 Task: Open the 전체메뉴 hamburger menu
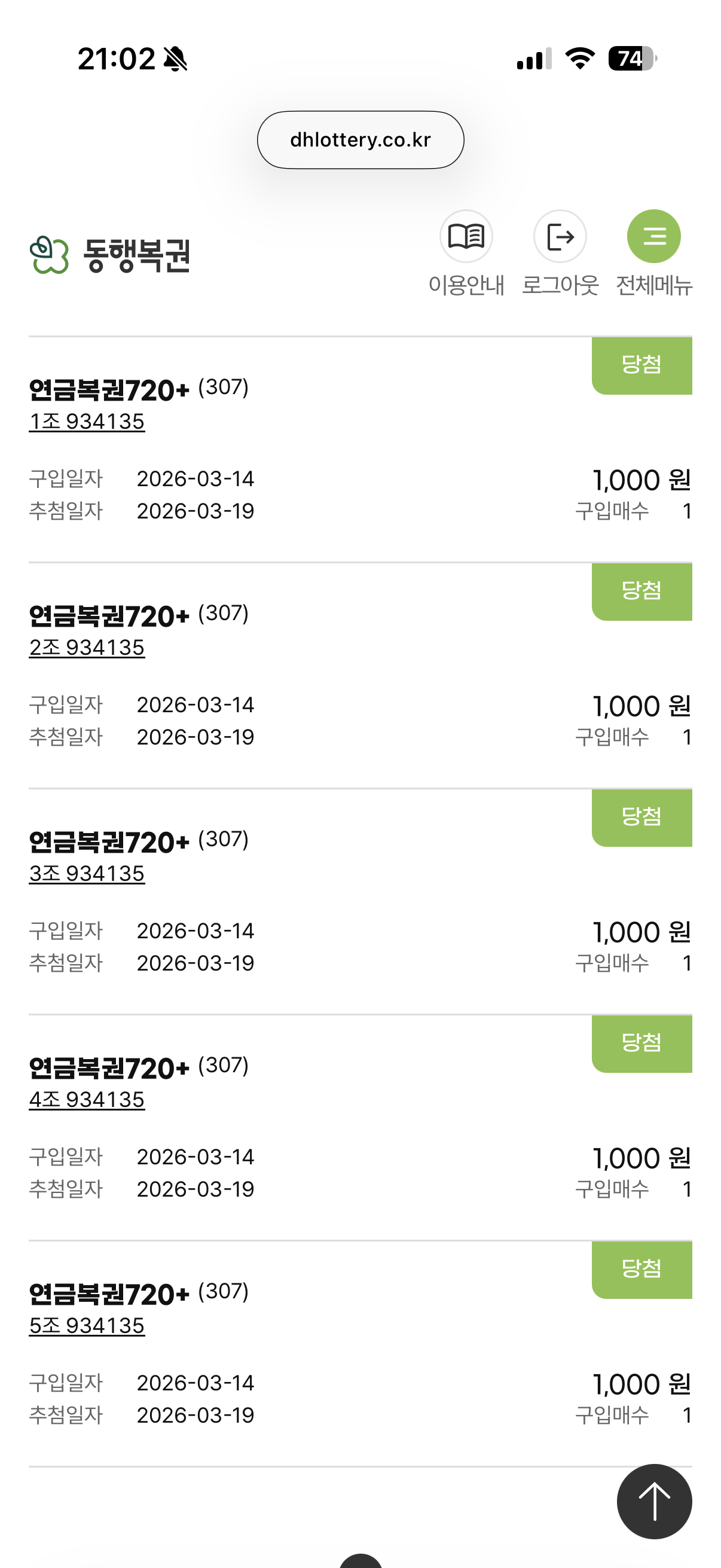click(653, 236)
